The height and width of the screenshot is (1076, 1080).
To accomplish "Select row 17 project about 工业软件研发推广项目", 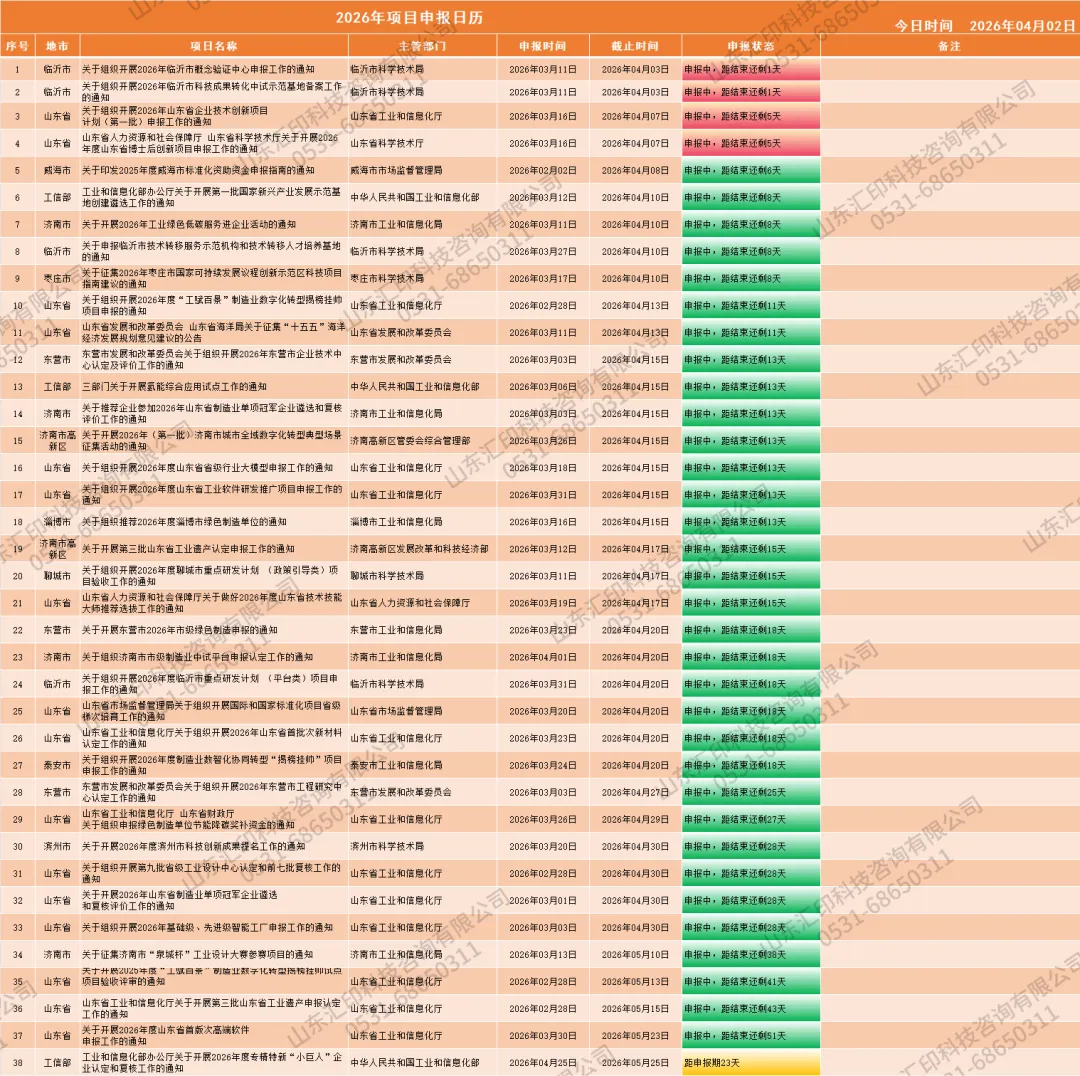I will [212, 495].
